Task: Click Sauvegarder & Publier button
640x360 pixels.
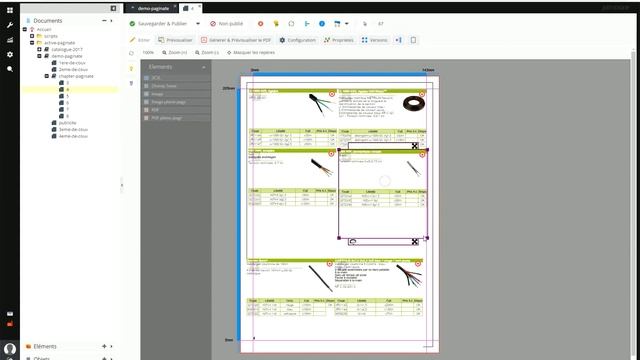Action: (158, 24)
